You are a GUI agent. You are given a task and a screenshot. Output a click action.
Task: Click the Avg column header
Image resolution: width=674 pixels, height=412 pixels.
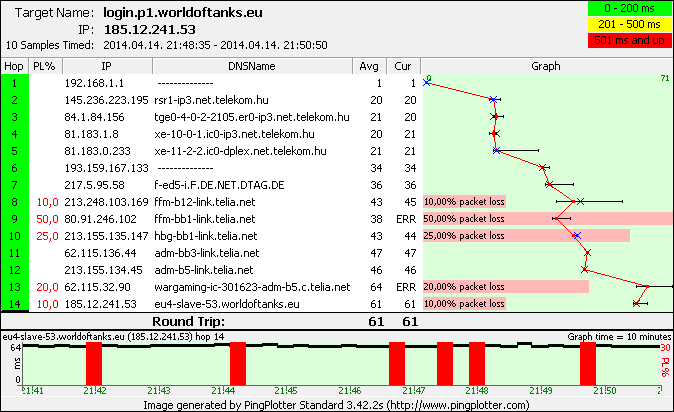[x=369, y=65]
